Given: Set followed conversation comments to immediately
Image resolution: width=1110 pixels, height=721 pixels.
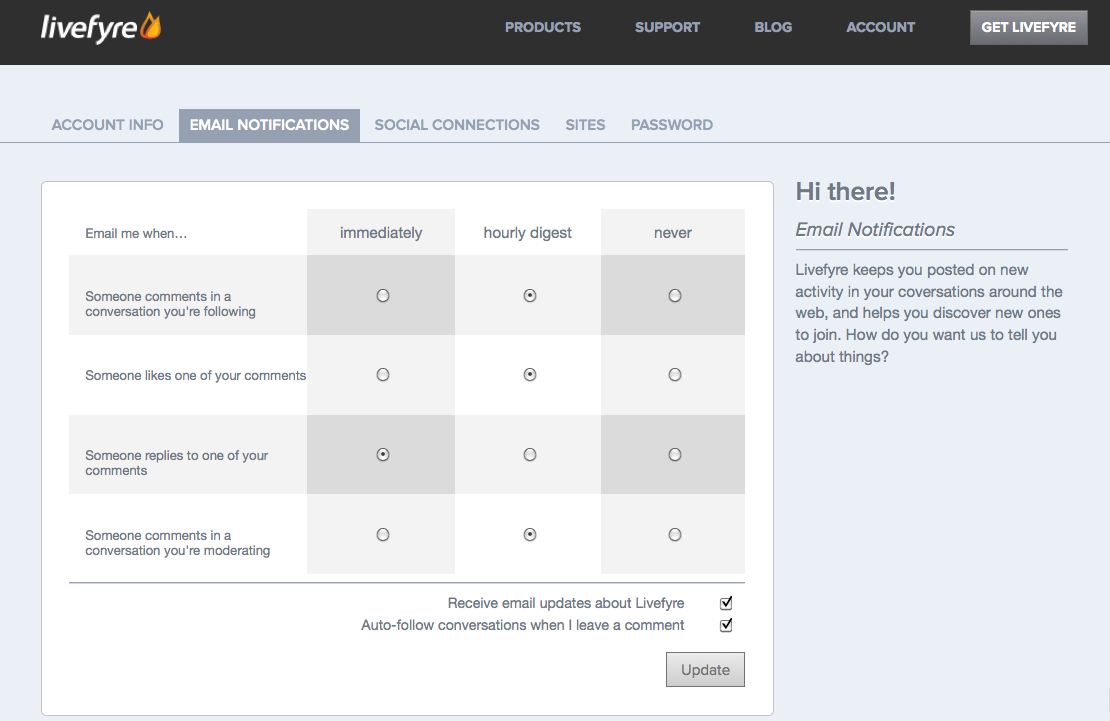Looking at the screenshot, I should click(x=382, y=296).
